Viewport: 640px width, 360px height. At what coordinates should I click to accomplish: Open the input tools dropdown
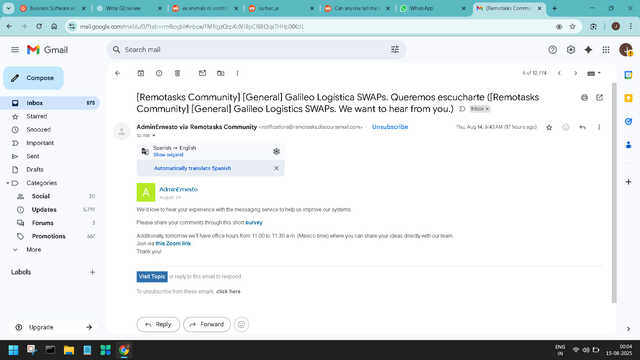click(594, 73)
